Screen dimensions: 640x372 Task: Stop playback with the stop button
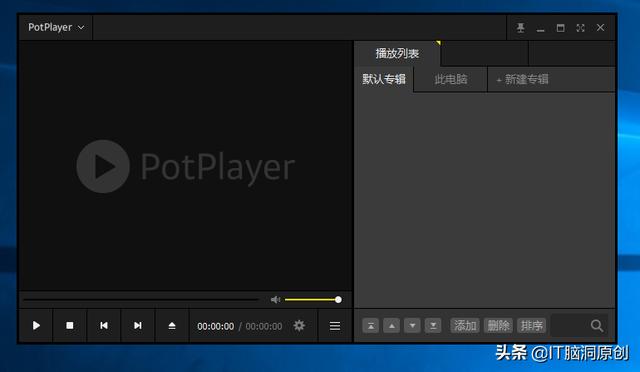point(70,325)
